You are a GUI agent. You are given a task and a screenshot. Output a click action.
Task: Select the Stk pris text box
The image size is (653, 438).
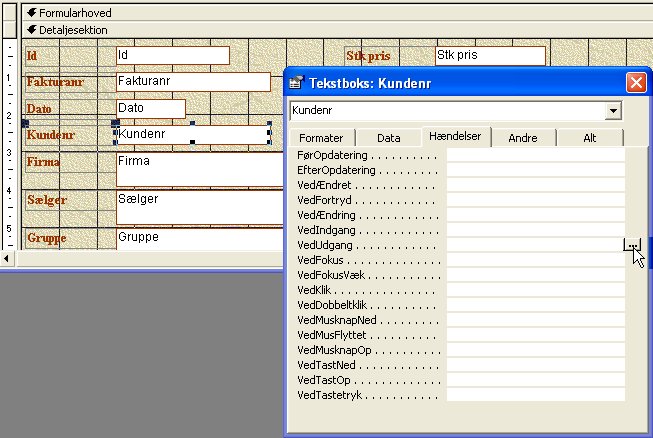click(490, 56)
